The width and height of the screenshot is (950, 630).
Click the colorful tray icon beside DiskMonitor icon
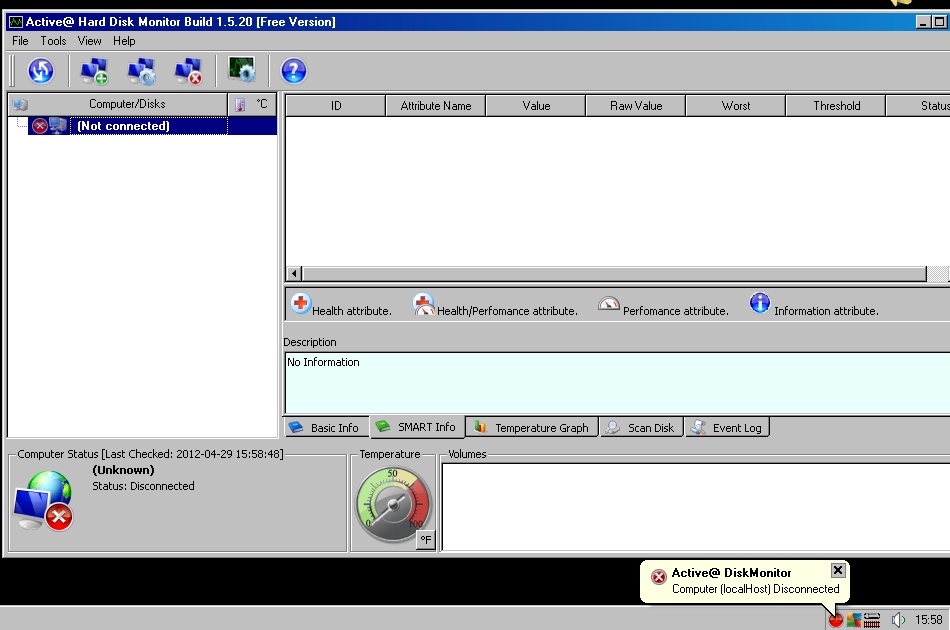point(854,620)
